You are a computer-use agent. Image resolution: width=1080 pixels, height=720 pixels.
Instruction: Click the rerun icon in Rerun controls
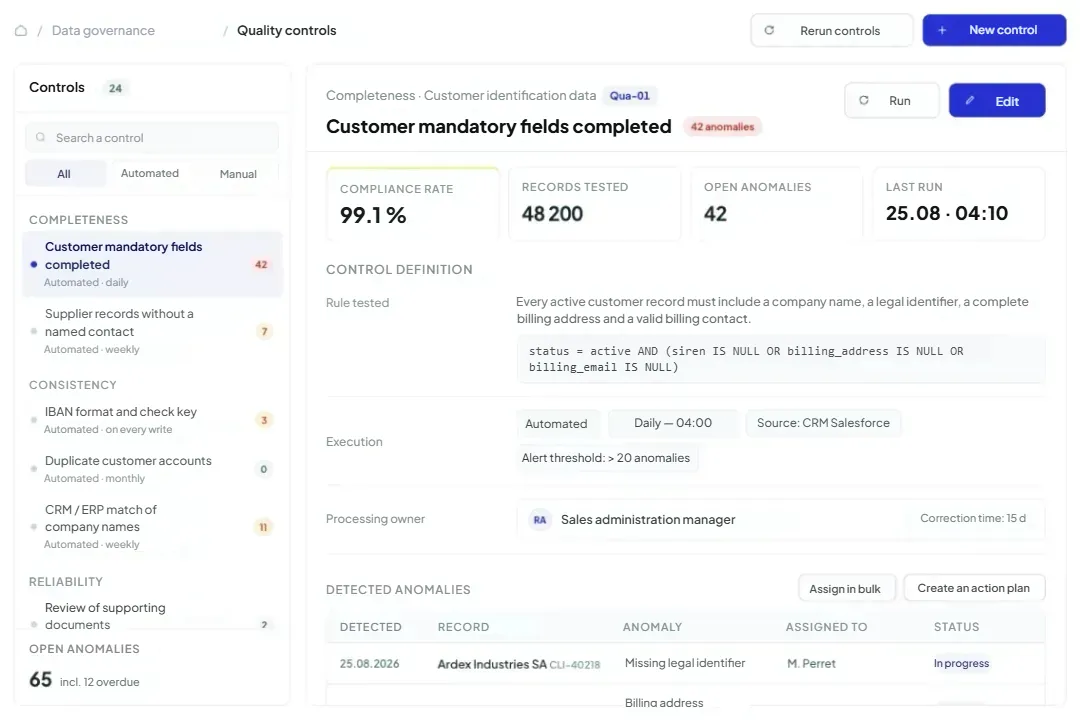point(769,30)
